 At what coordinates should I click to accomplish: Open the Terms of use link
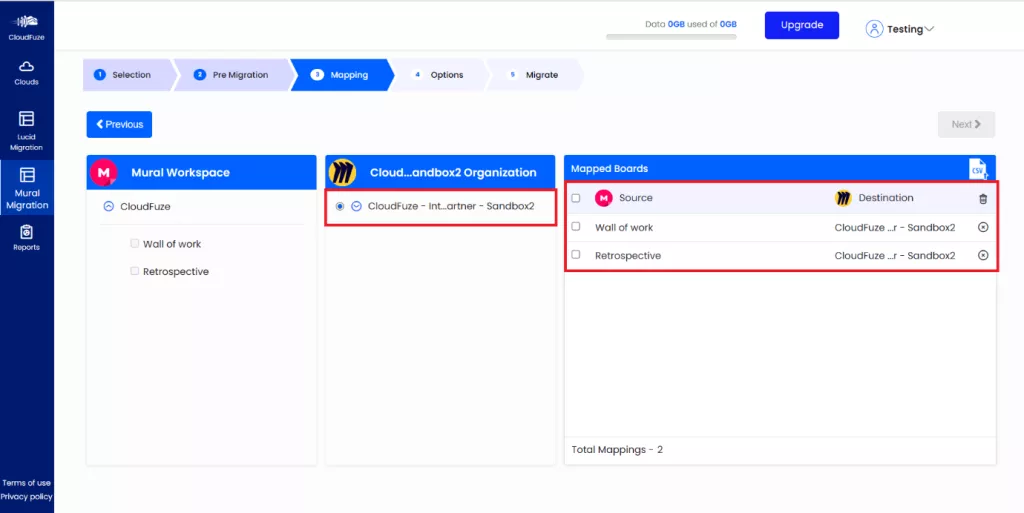[27, 483]
